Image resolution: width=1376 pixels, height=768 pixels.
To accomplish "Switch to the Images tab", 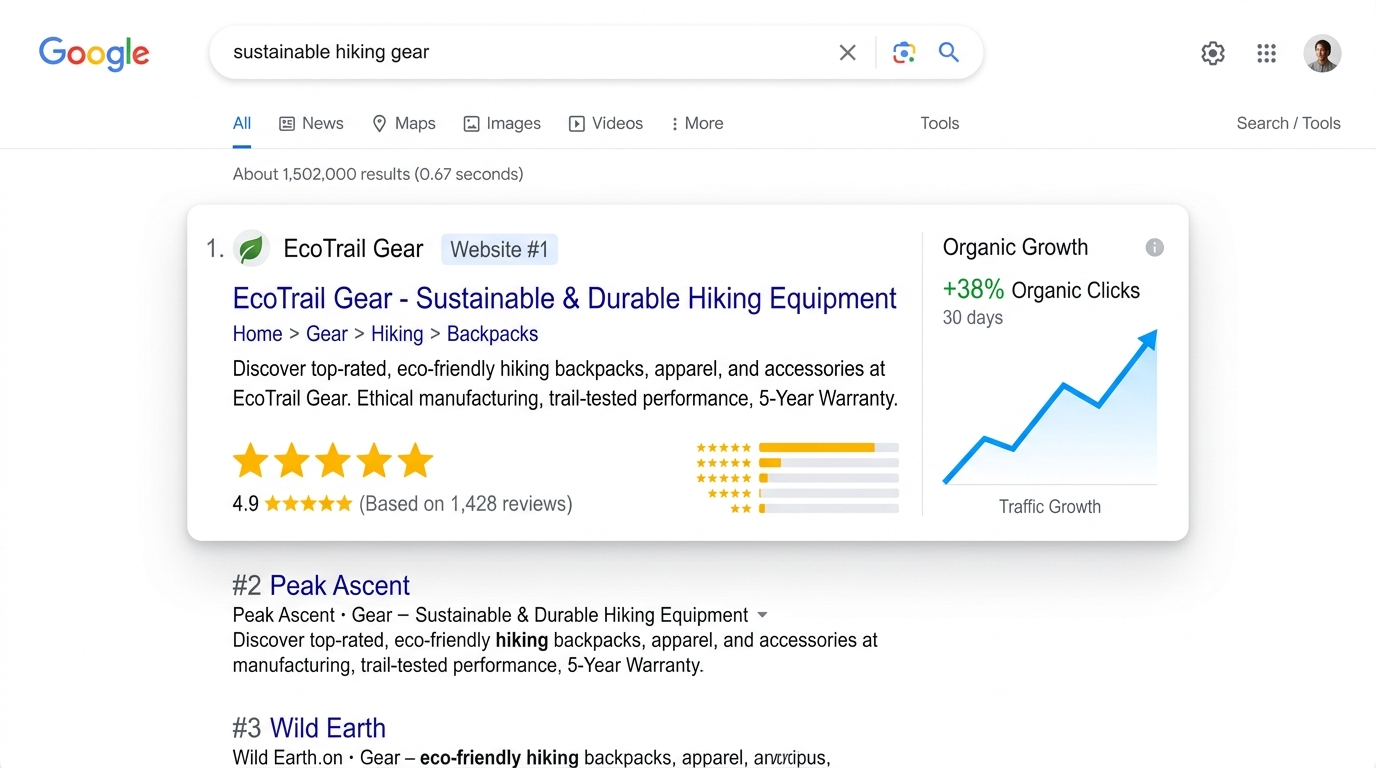I will coord(502,124).
